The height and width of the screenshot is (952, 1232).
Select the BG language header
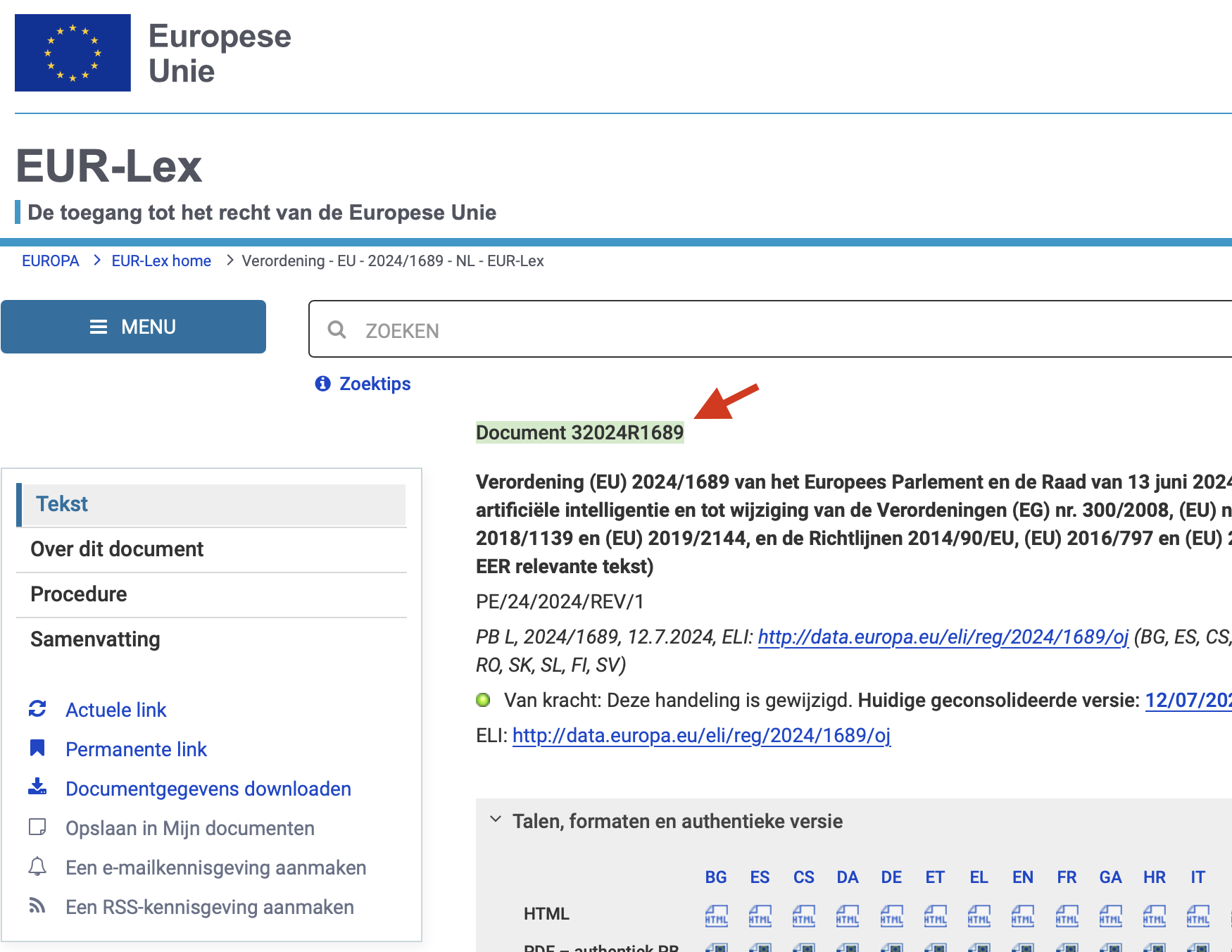(716, 877)
